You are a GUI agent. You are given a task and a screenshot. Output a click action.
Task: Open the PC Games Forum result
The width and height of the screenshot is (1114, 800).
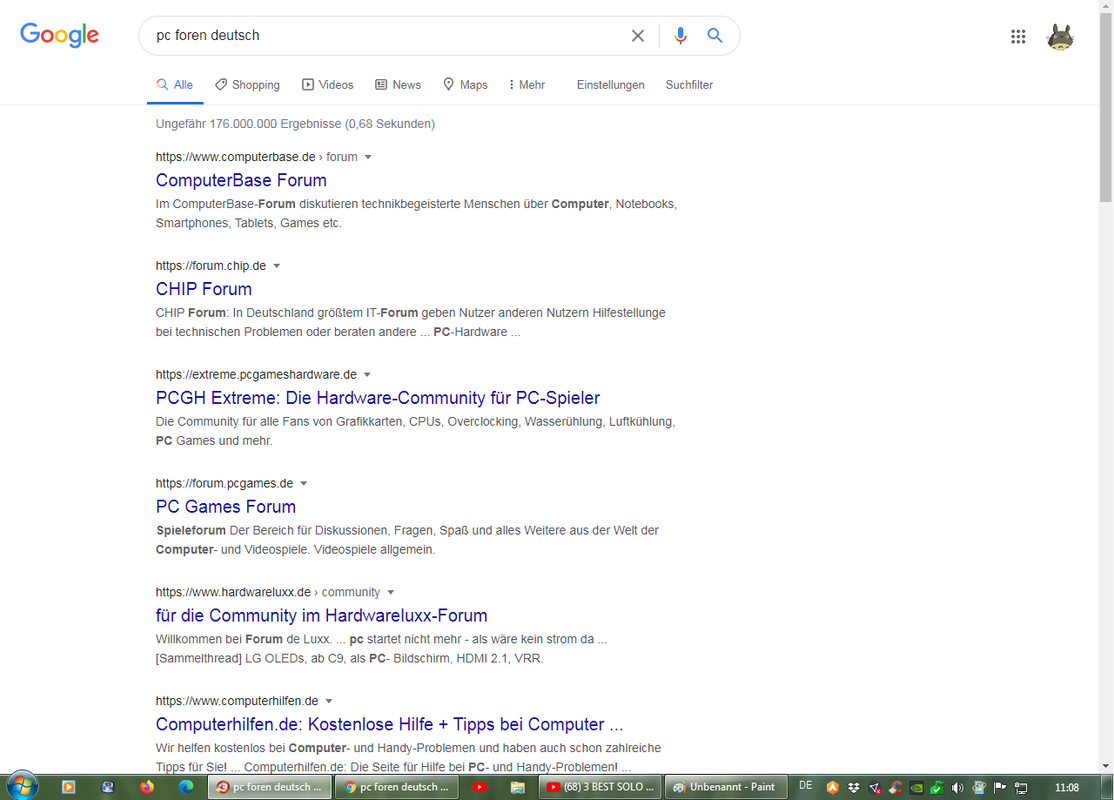tap(225, 506)
